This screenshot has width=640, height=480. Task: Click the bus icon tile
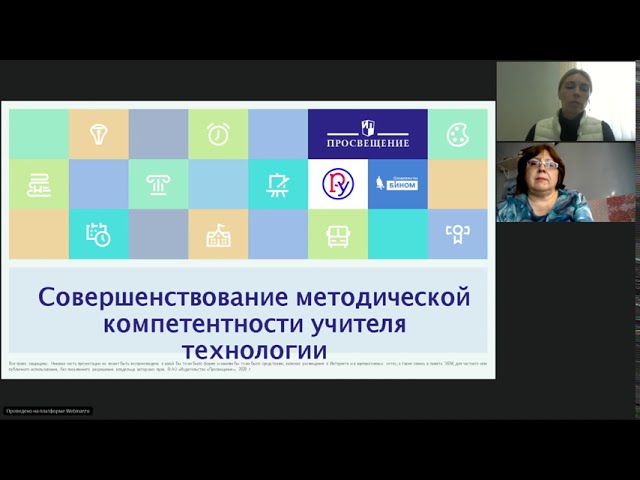coord(338,234)
